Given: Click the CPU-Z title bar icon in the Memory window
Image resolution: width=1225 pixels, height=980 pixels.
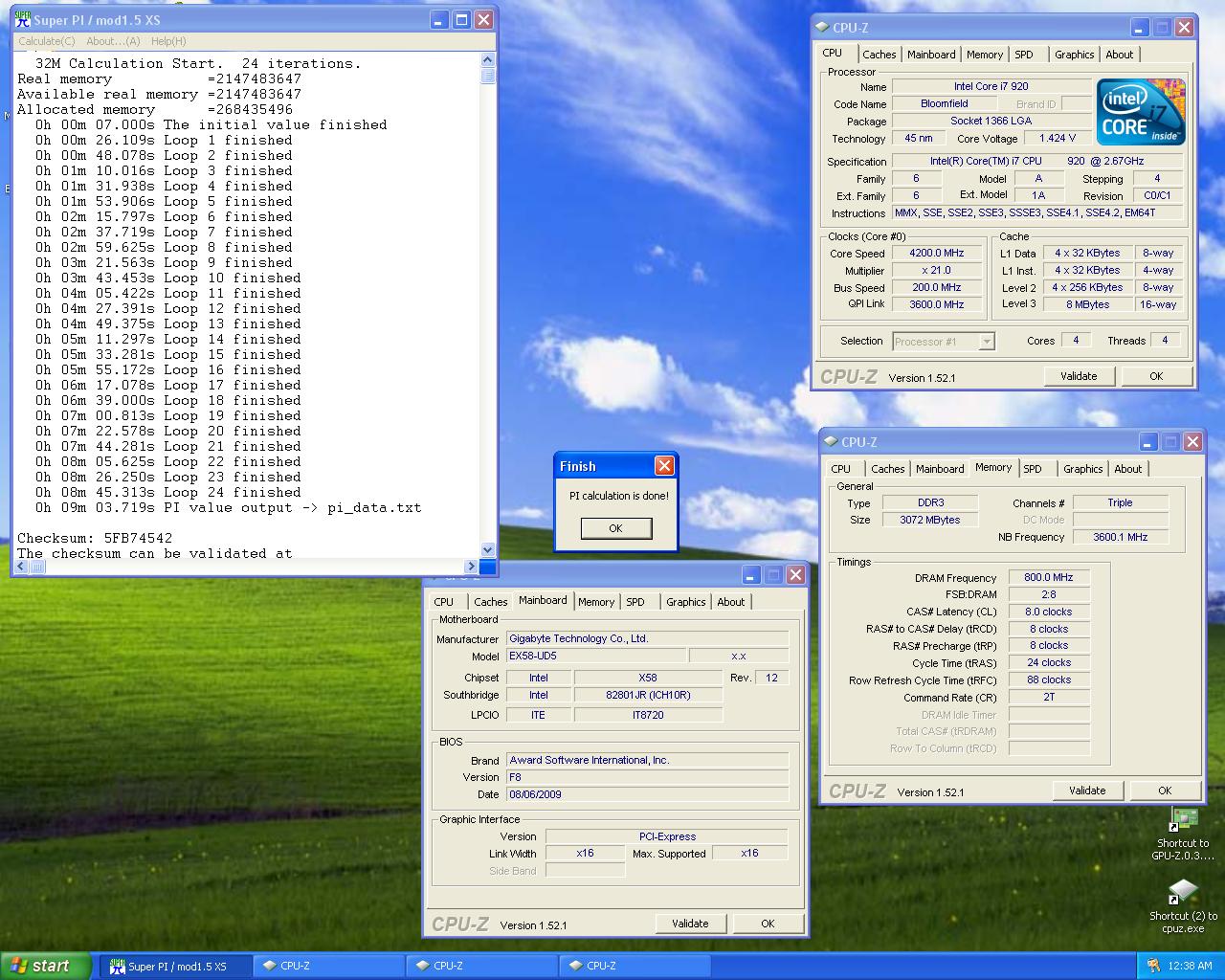Looking at the screenshot, I should click(x=831, y=442).
